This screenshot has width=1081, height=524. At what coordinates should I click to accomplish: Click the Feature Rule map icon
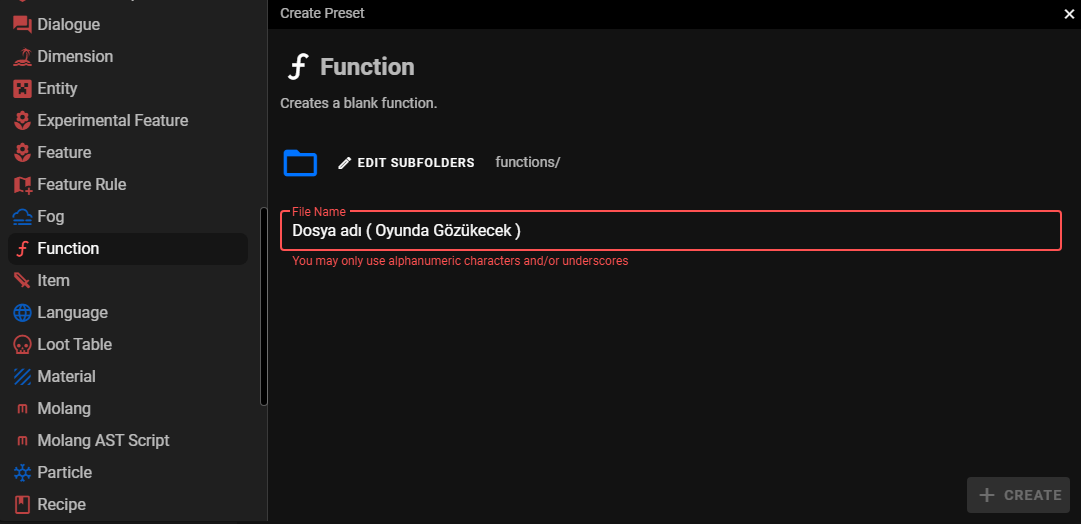pos(22,185)
